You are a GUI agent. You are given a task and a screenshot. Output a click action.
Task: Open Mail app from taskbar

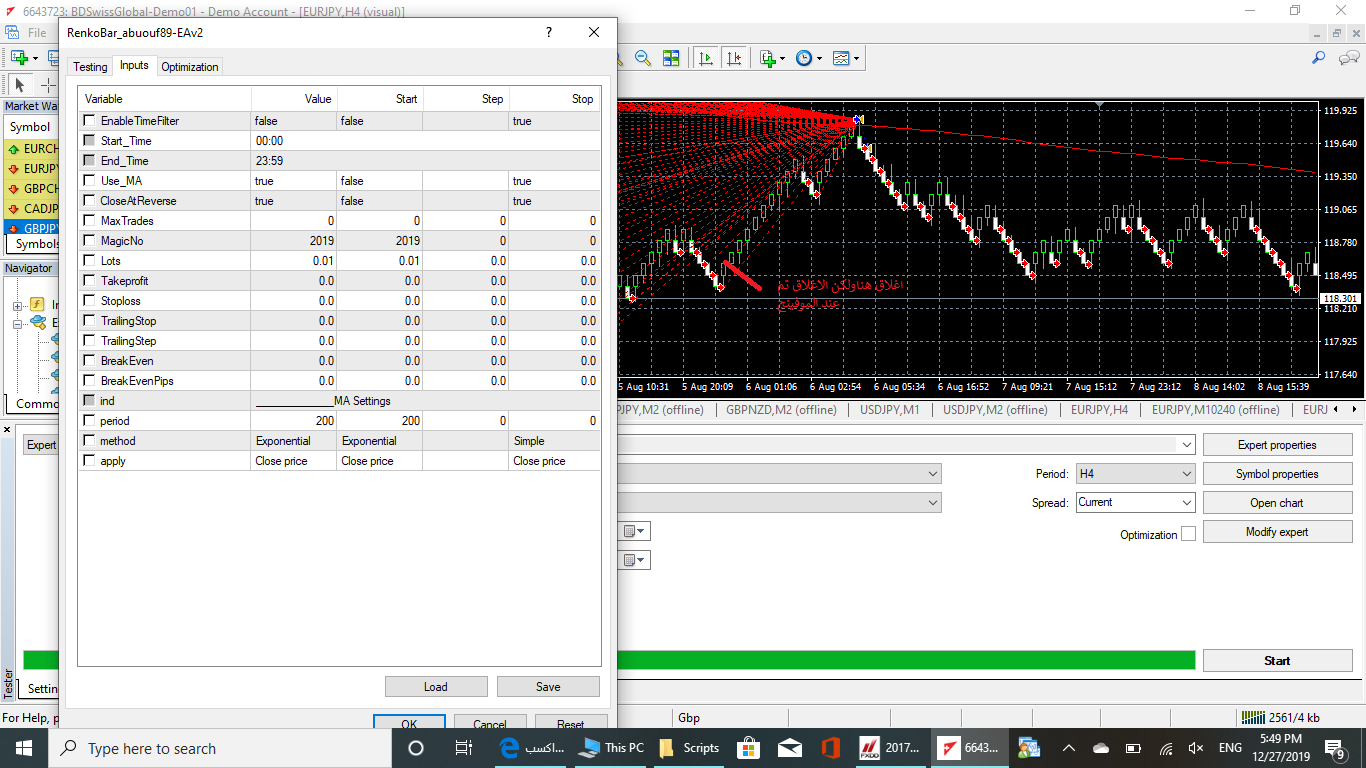tap(789, 748)
